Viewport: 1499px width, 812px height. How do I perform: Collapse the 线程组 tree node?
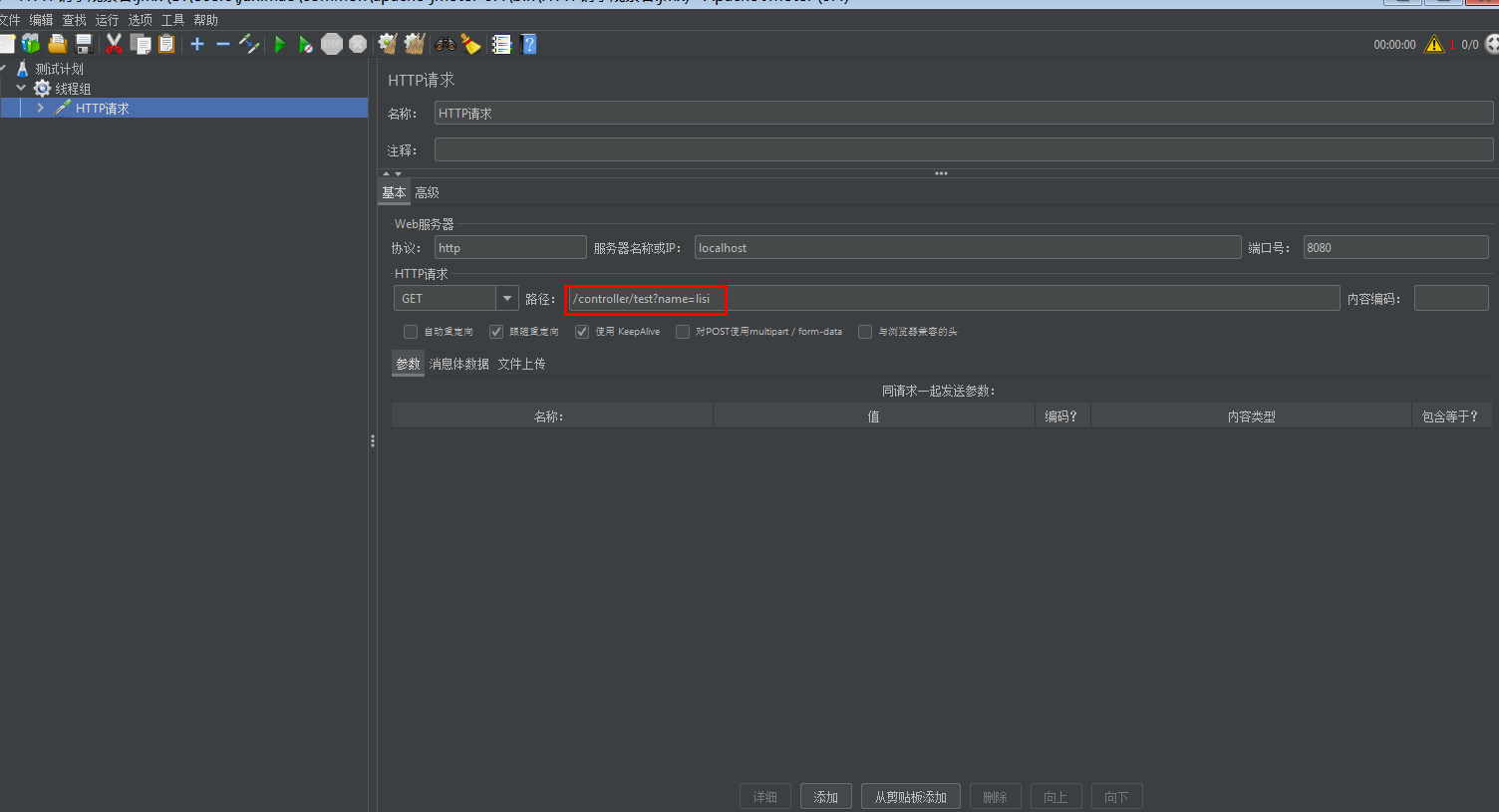click(x=21, y=88)
